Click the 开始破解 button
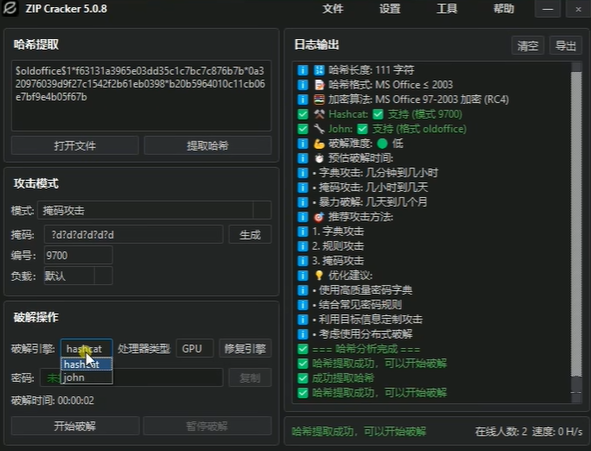Viewport: 591px width, 451px height. (75, 426)
